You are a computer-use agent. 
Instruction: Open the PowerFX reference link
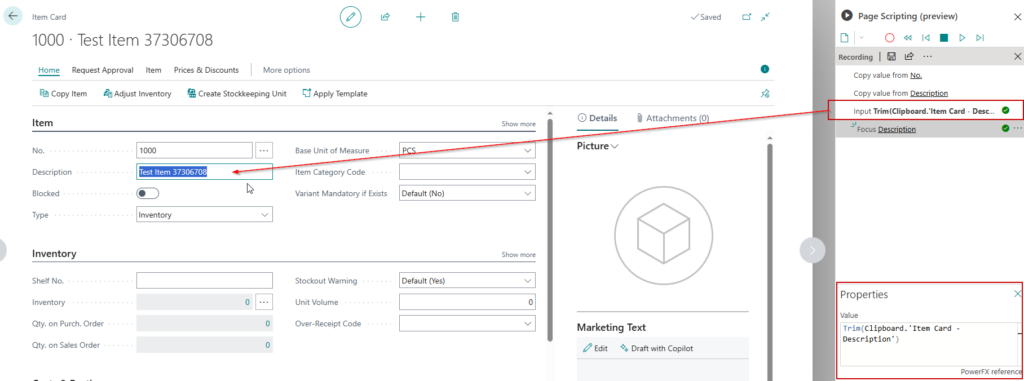(991, 371)
